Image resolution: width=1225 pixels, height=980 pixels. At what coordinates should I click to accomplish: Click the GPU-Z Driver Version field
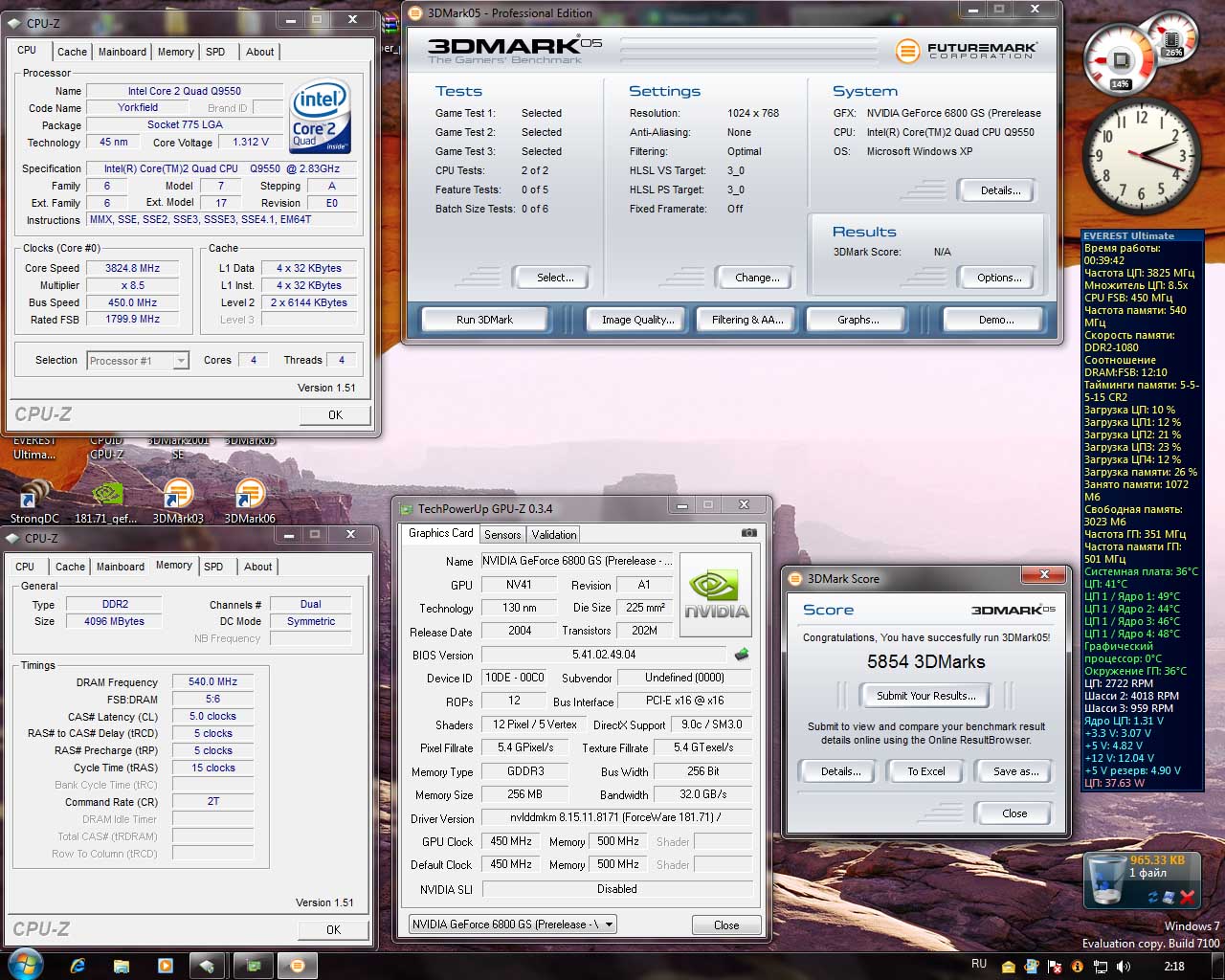point(616,817)
